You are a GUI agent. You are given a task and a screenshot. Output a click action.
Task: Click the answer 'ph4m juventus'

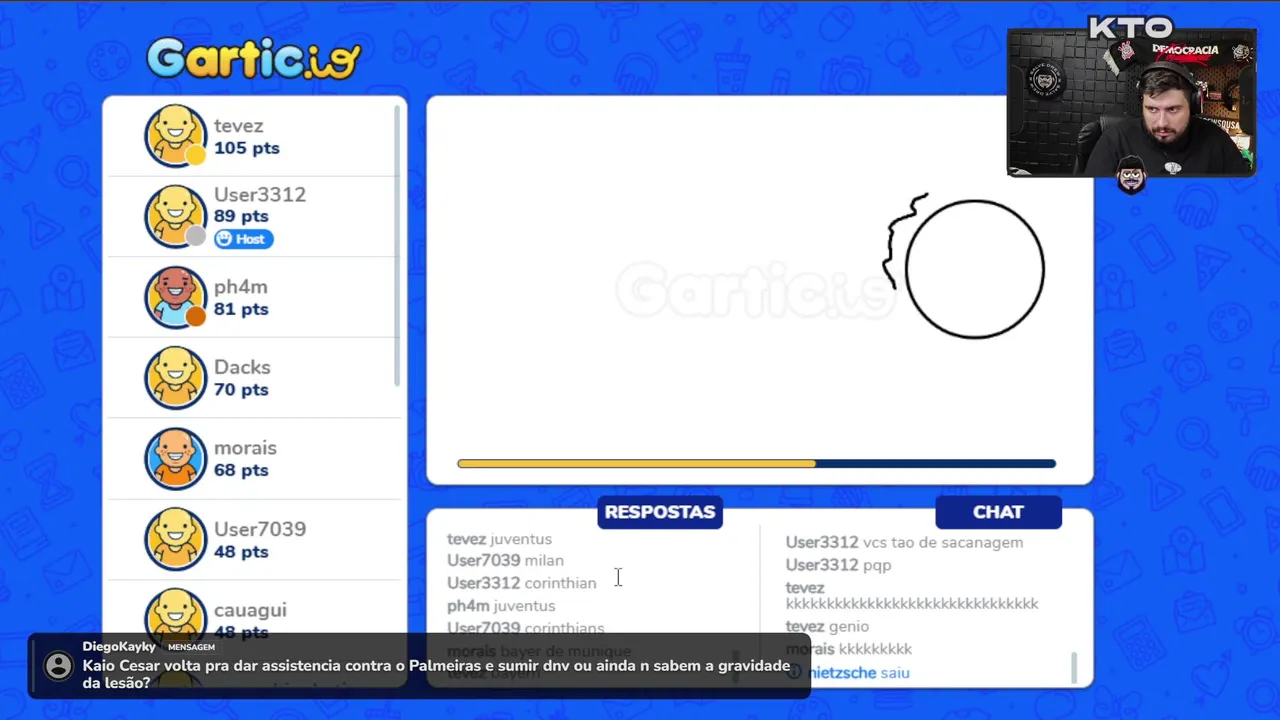click(501, 606)
